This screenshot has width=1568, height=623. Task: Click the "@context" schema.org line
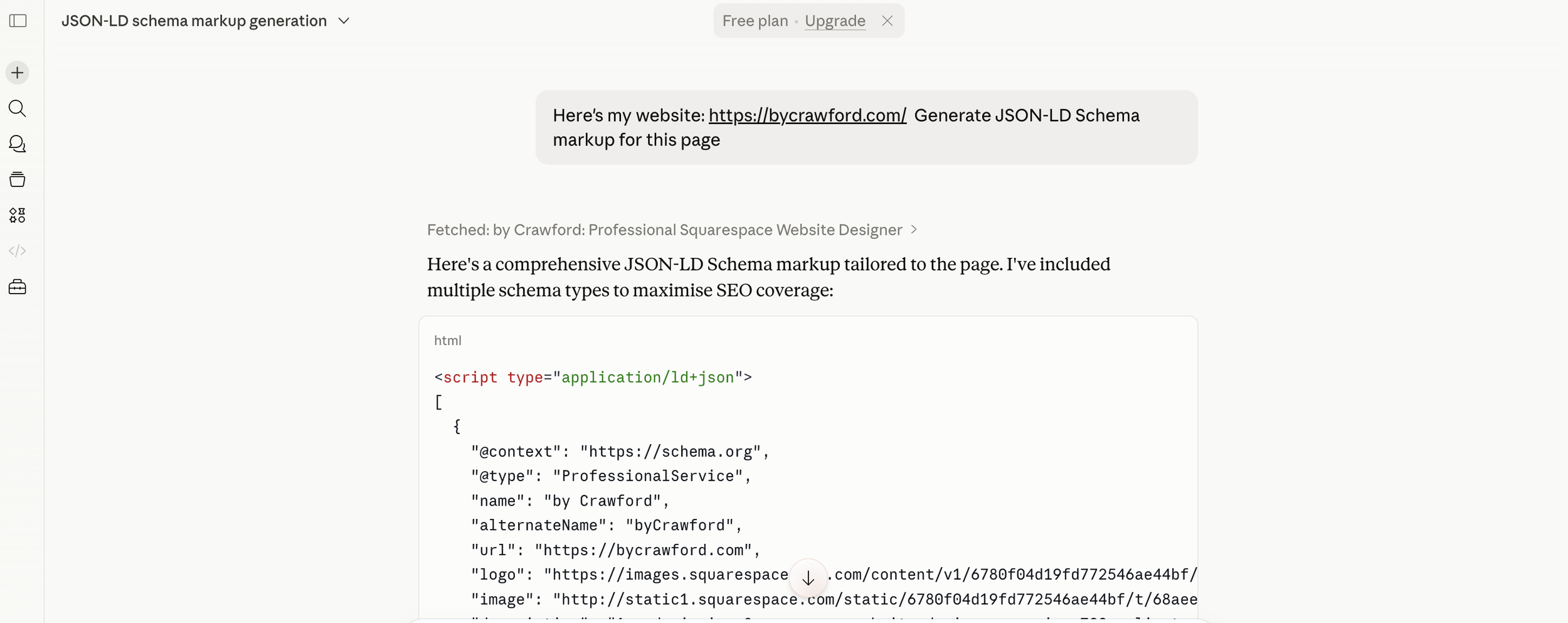pos(620,452)
